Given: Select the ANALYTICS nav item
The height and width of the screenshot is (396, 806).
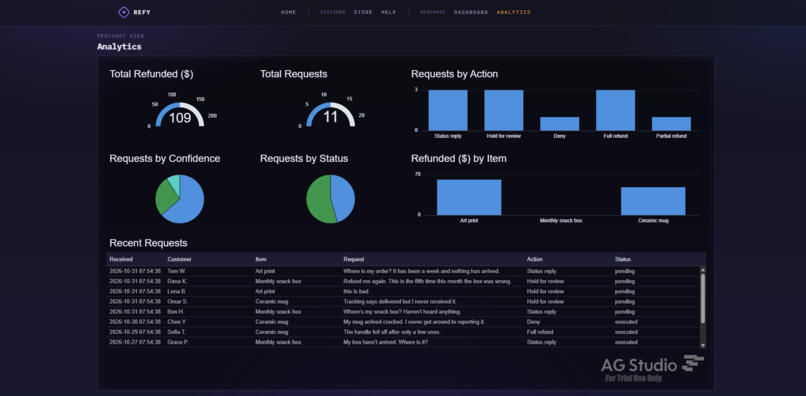Looking at the screenshot, I should tap(514, 12).
